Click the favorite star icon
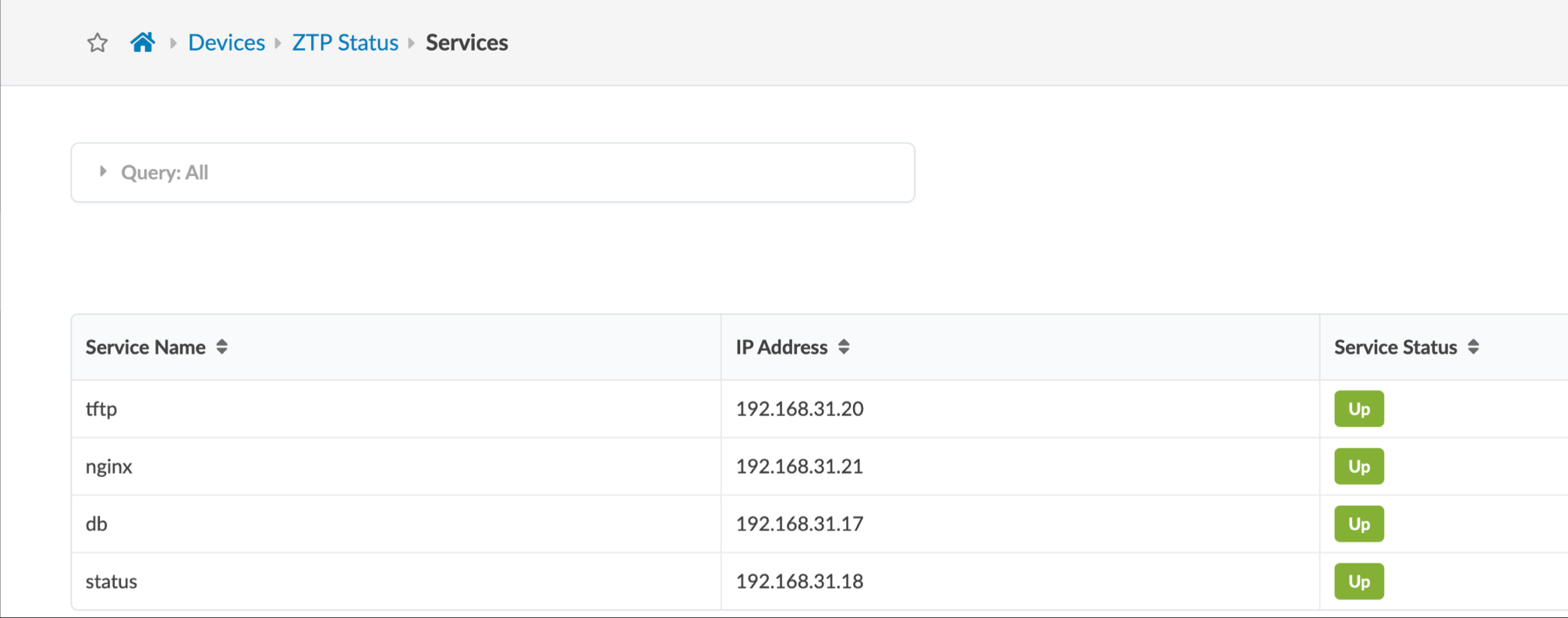Viewport: 1568px width, 618px height. tap(97, 43)
